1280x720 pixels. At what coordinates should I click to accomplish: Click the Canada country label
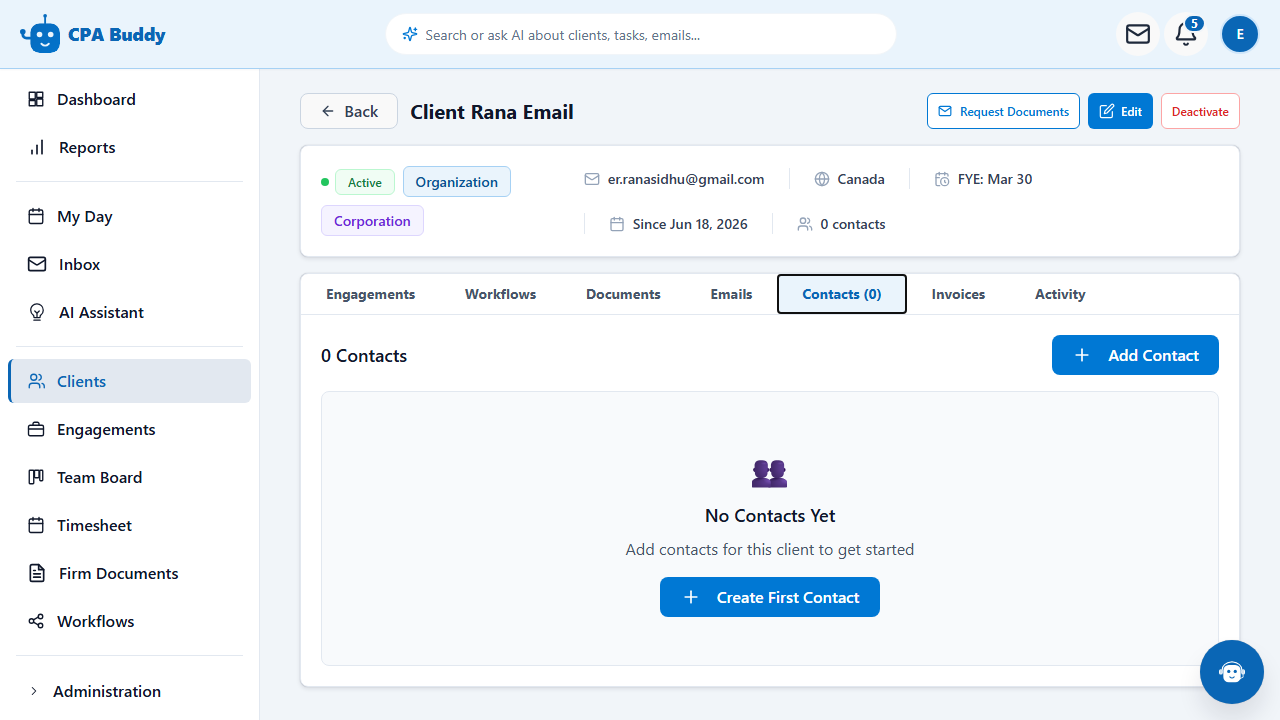(861, 179)
